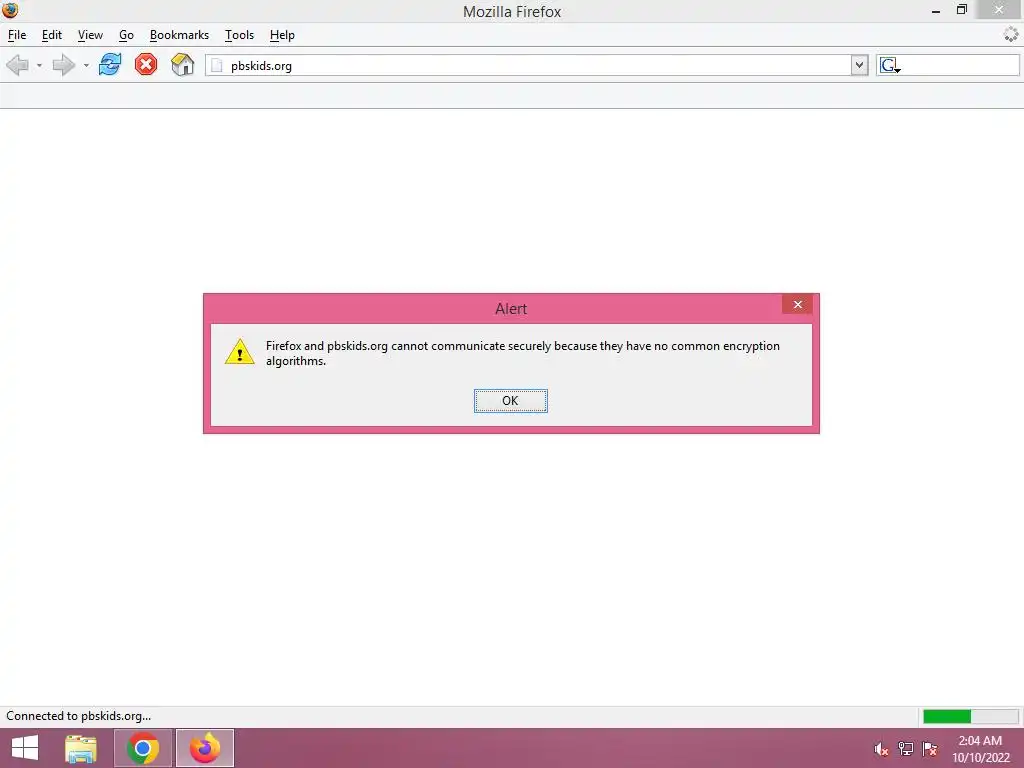Select the Firefox taskbar button
The width and height of the screenshot is (1024, 768).
(x=205, y=748)
